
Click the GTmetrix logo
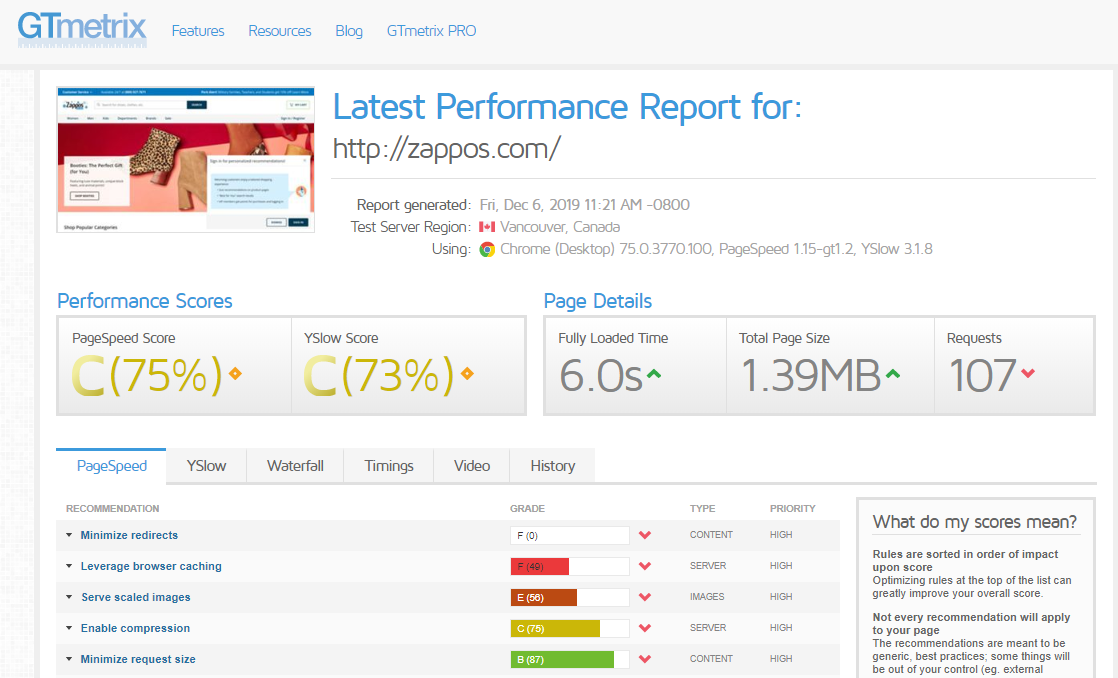tap(82, 30)
